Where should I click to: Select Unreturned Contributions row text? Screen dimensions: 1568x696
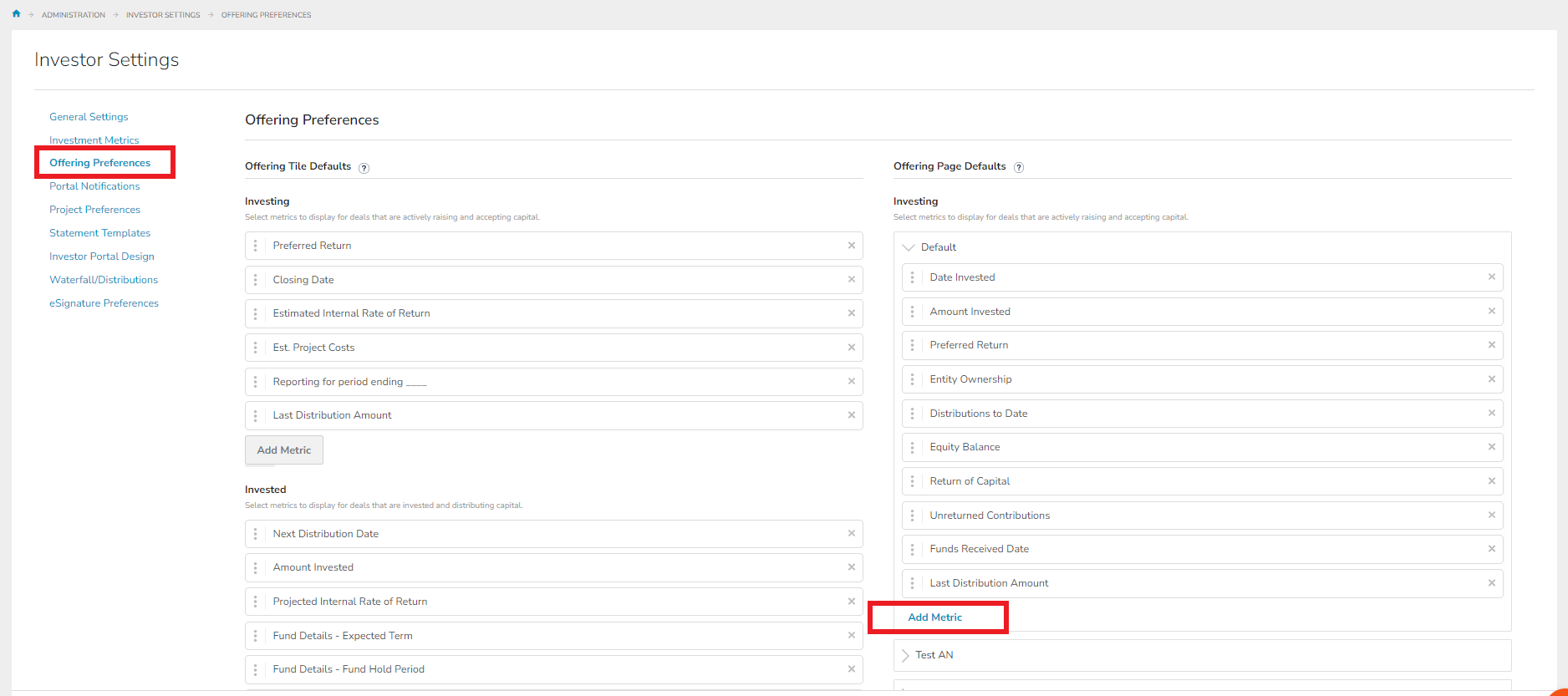click(x=990, y=516)
